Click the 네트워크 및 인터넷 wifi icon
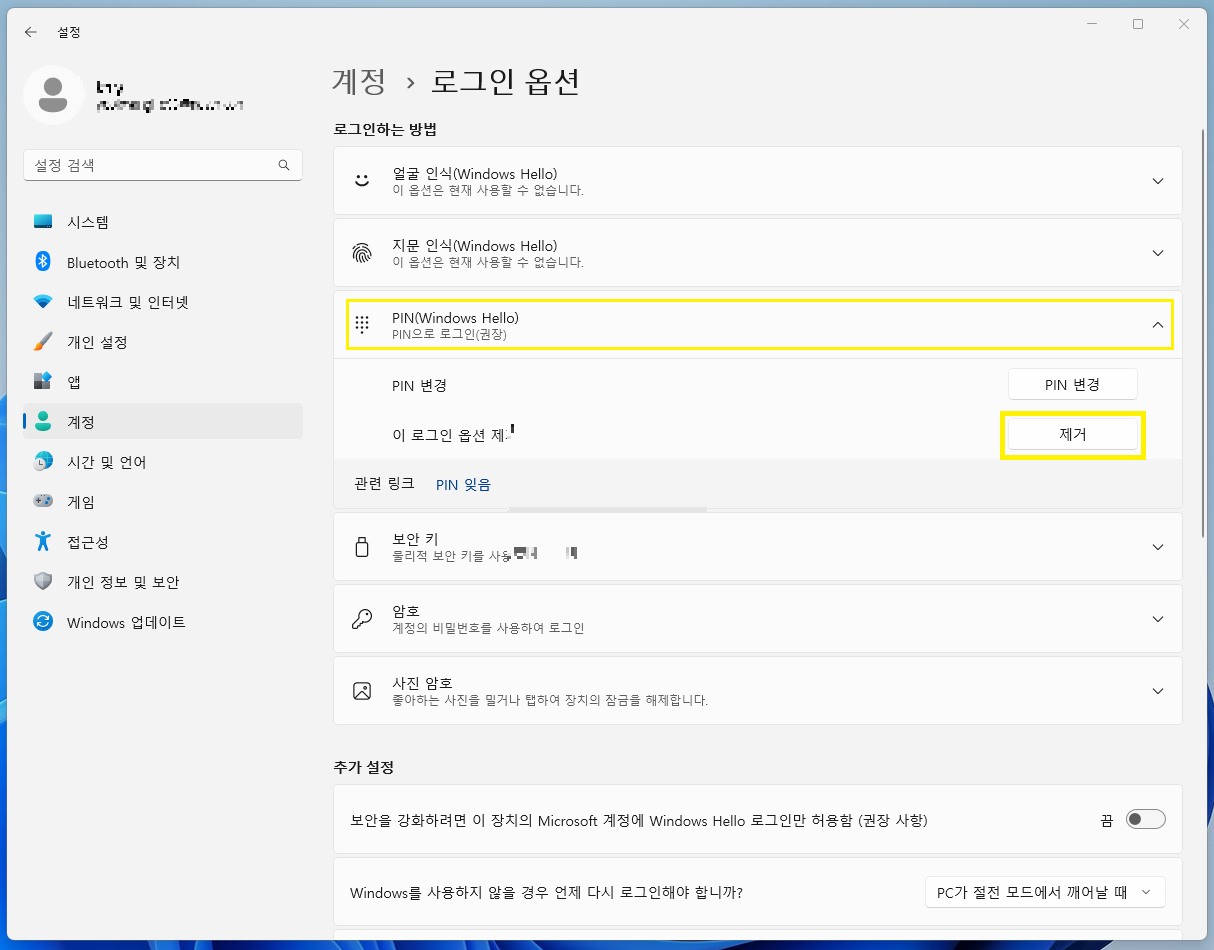The height and width of the screenshot is (950, 1214). point(42,302)
